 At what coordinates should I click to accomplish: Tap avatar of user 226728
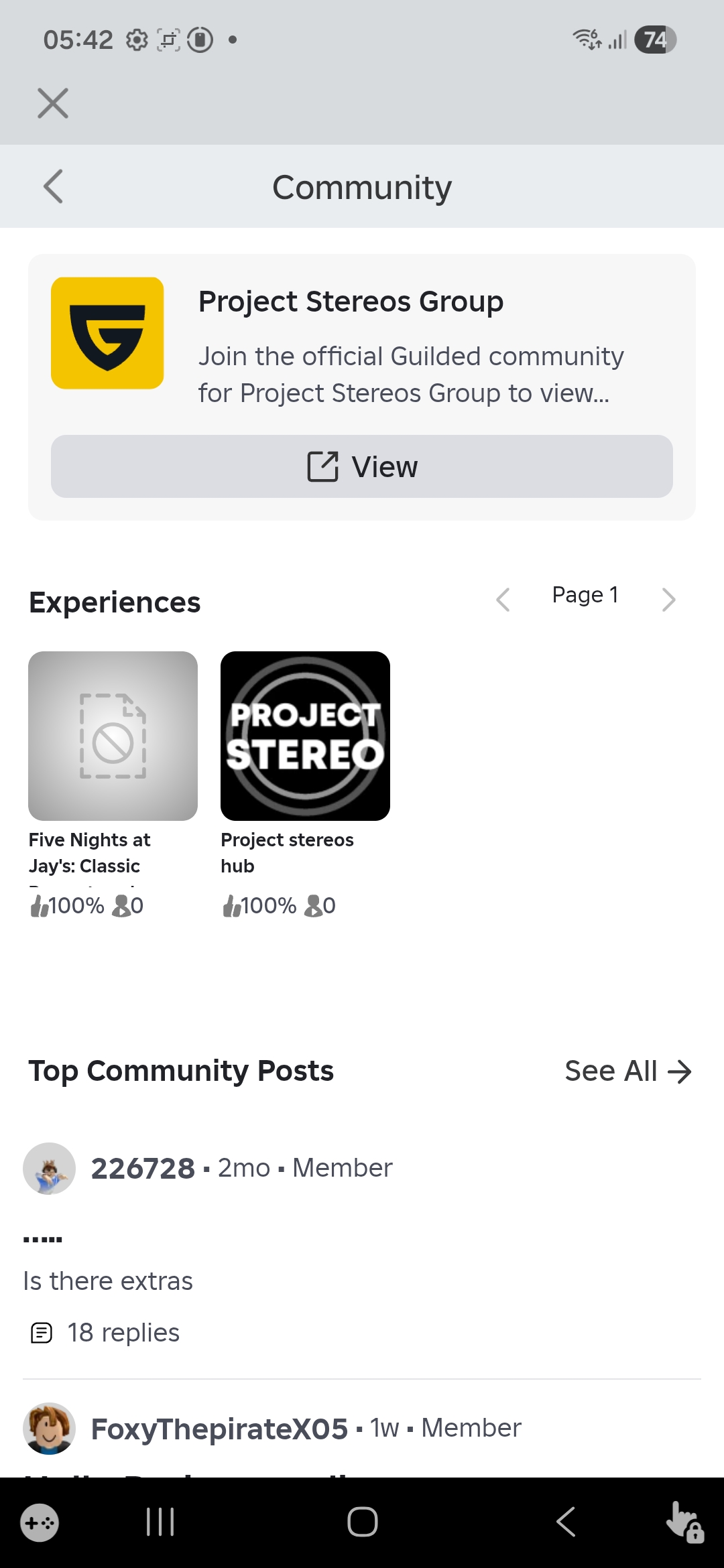pyautogui.click(x=49, y=1169)
